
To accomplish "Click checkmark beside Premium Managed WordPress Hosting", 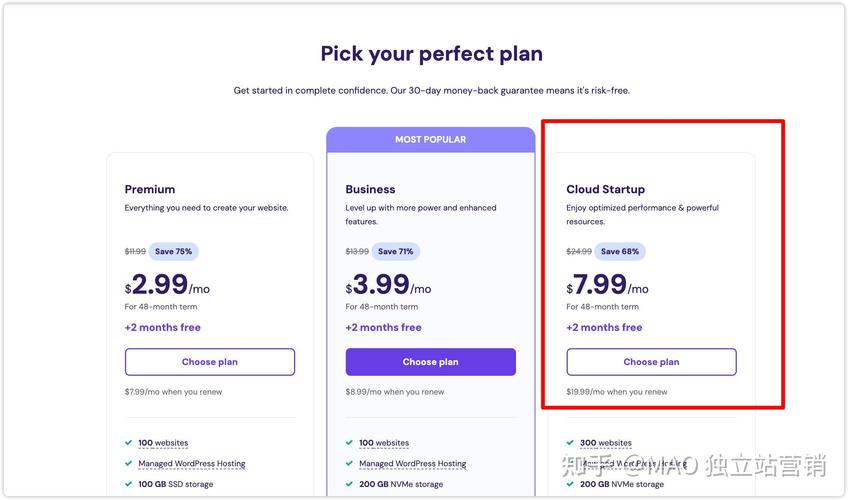I will [x=128, y=463].
